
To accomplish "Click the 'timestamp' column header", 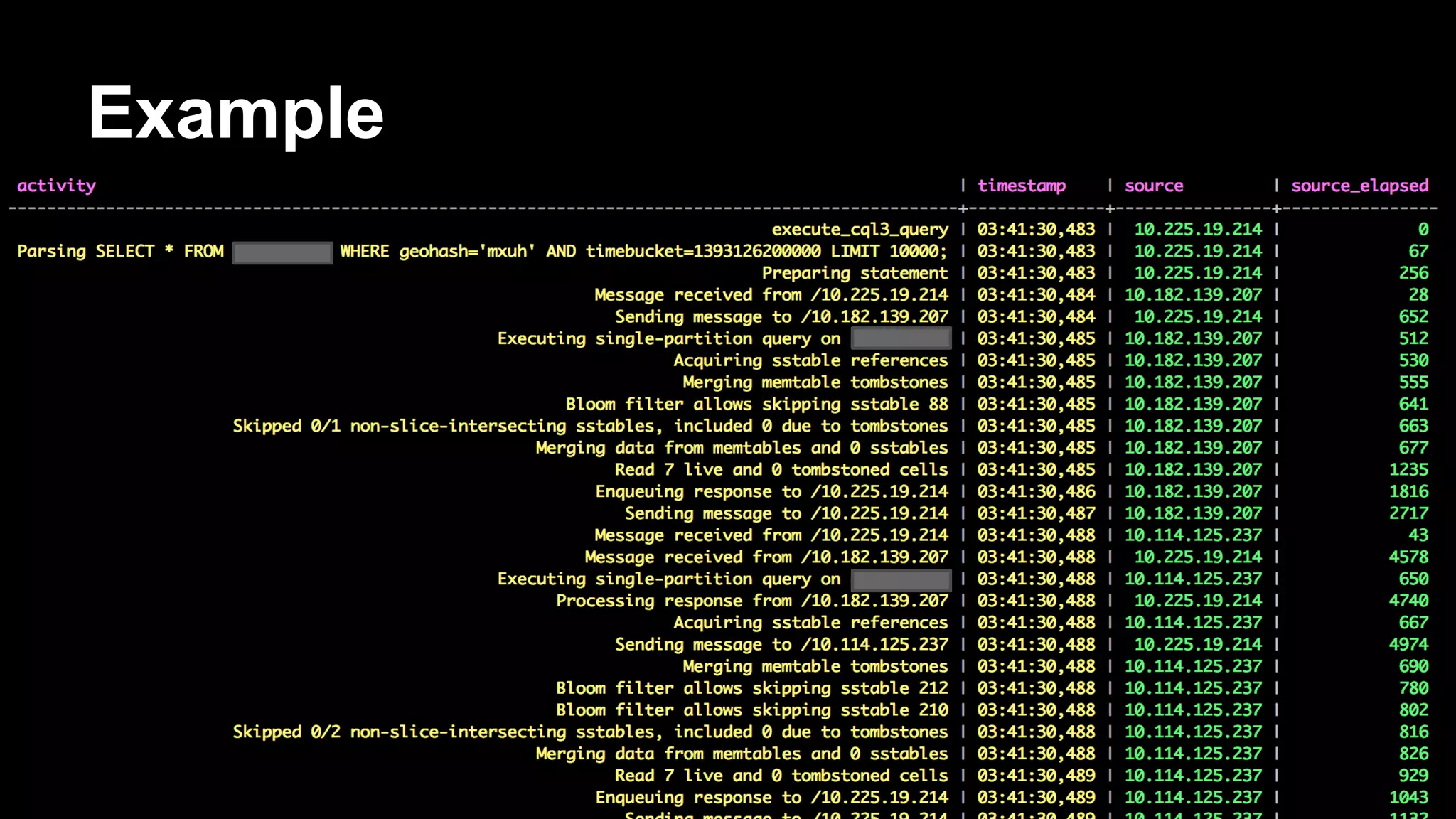I will click(x=1021, y=186).
